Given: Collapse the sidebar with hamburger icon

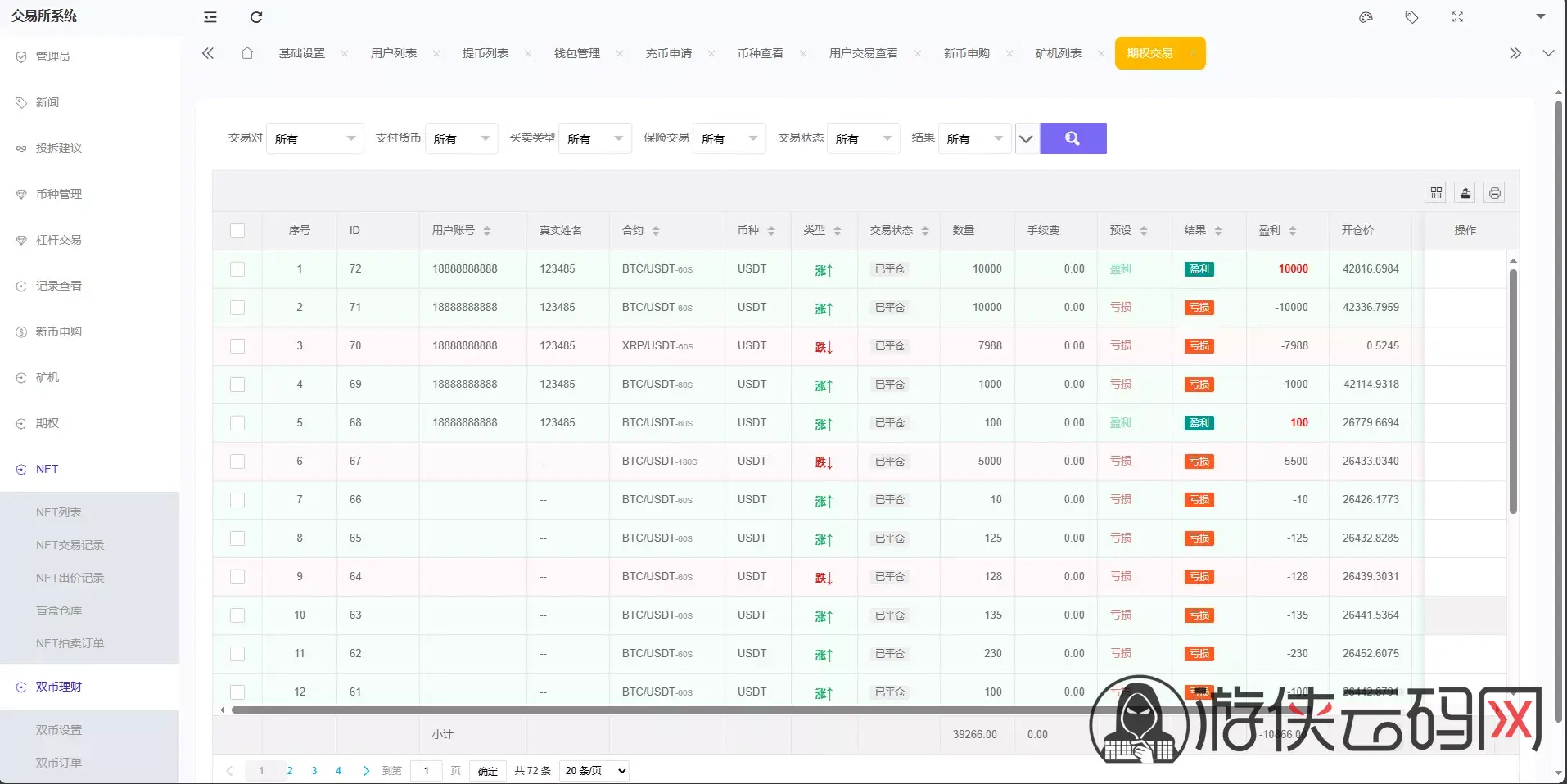Looking at the screenshot, I should (210, 17).
